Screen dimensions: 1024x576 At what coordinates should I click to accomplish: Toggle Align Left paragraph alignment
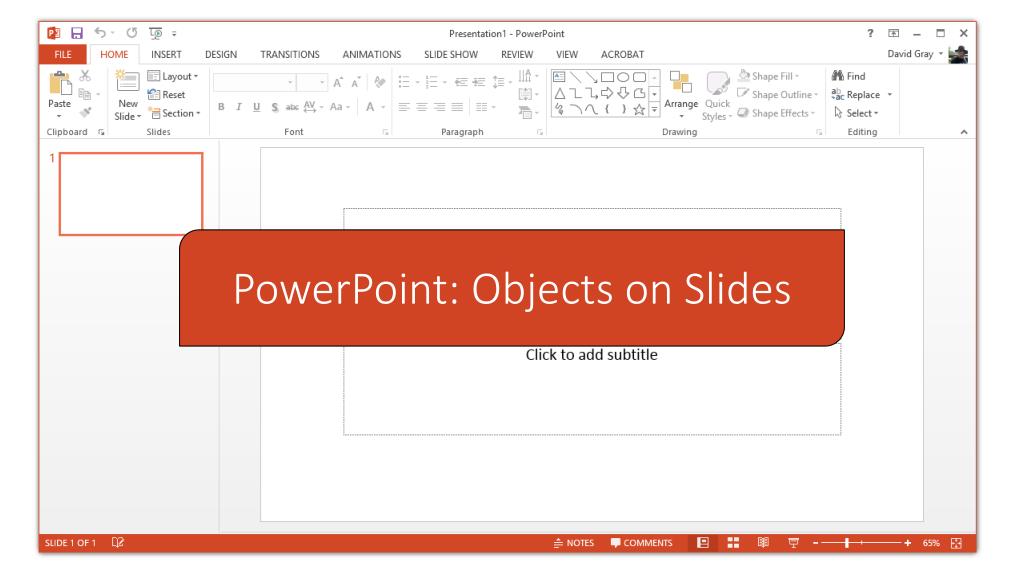[x=404, y=106]
